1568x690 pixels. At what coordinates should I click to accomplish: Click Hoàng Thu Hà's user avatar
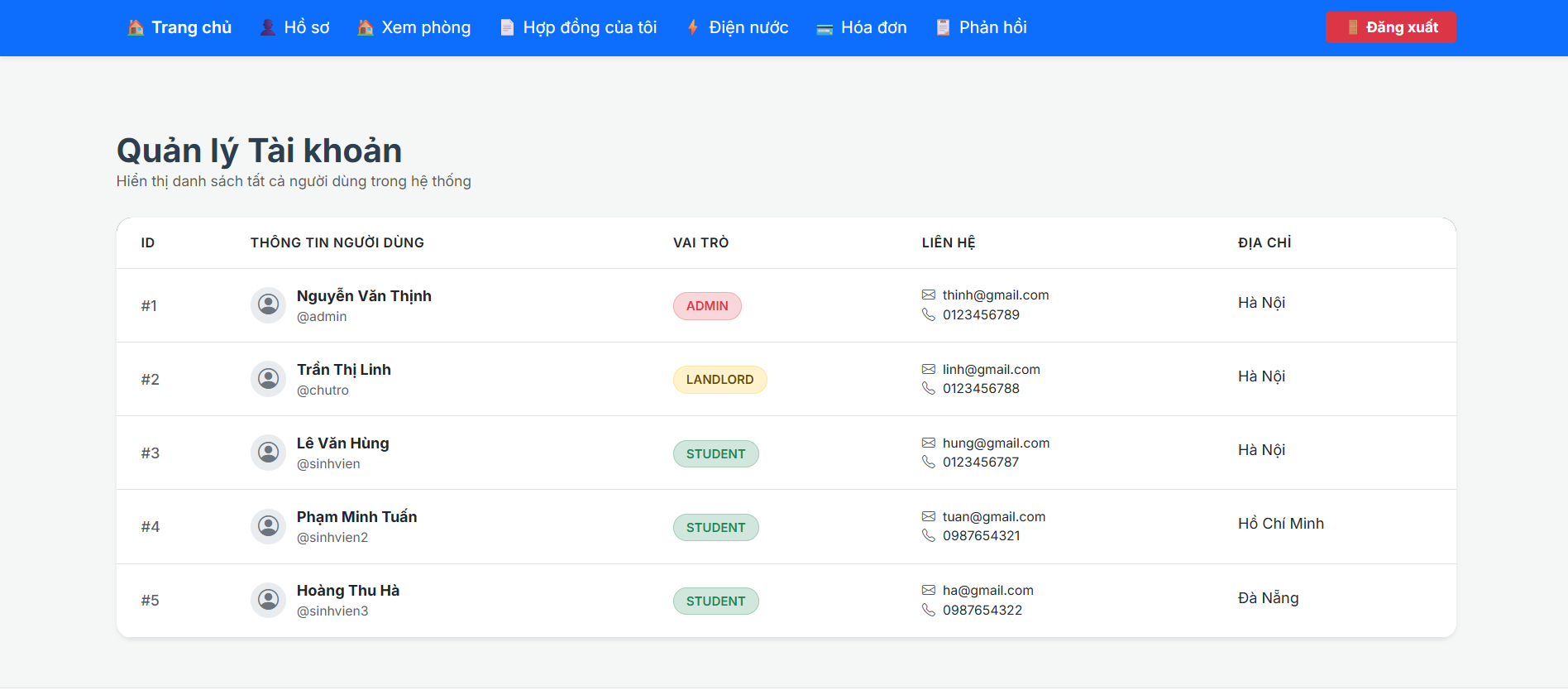pyautogui.click(x=268, y=600)
